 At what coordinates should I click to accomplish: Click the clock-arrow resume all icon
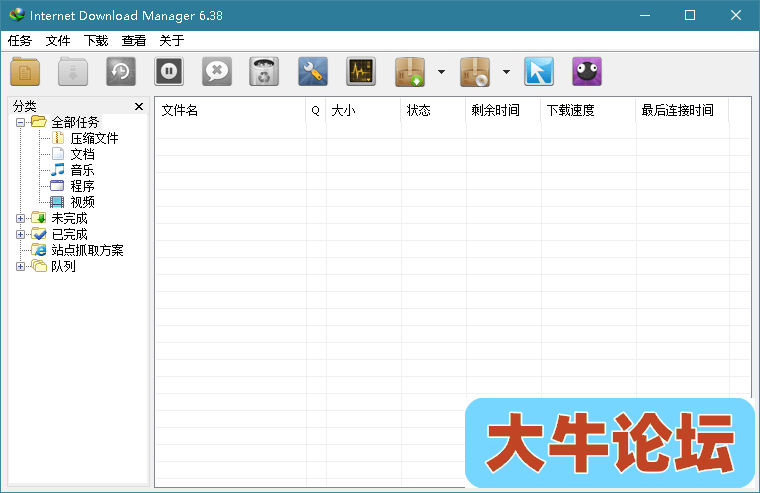121,72
